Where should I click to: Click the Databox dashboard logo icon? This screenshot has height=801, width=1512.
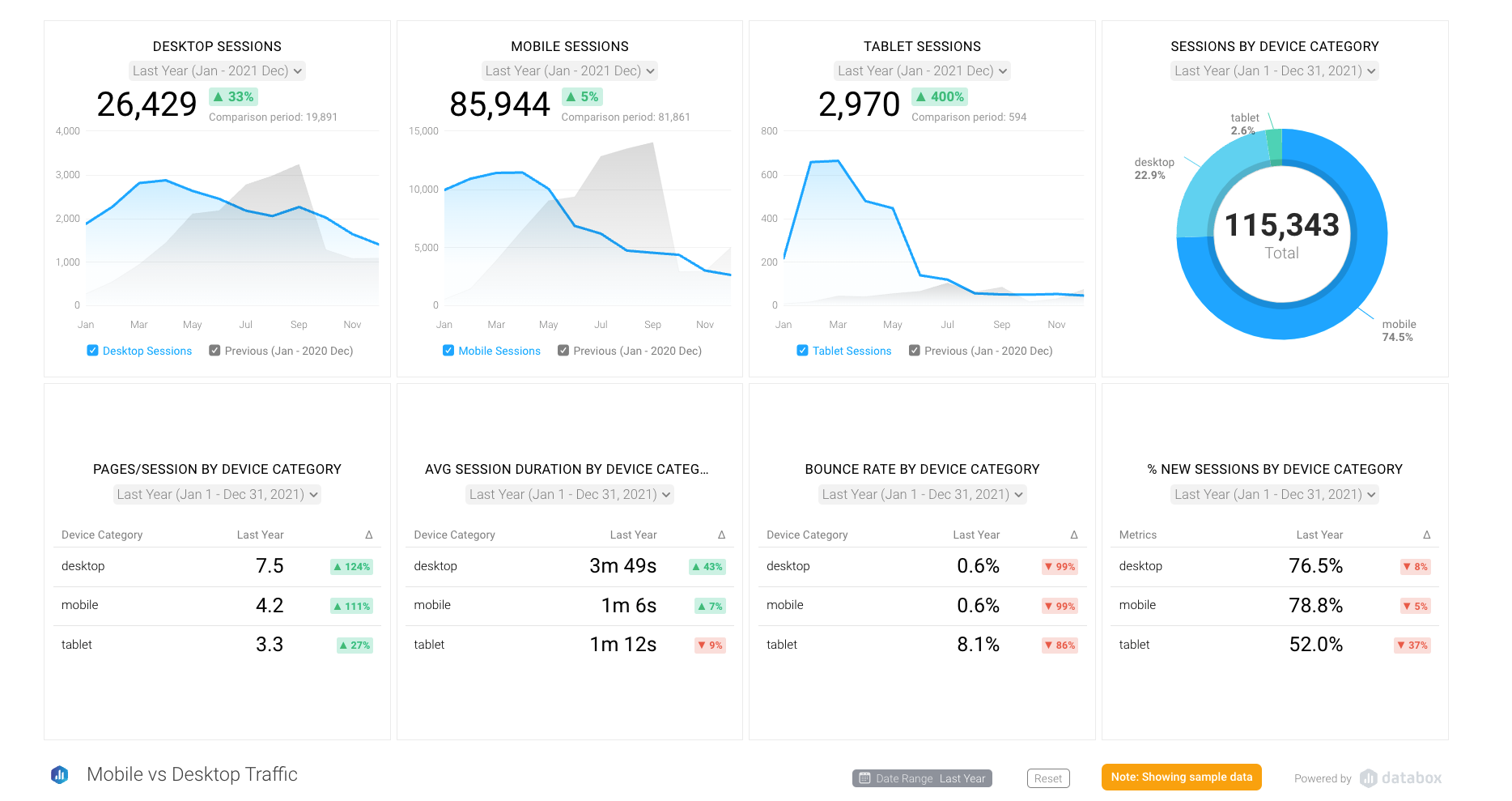(x=60, y=775)
